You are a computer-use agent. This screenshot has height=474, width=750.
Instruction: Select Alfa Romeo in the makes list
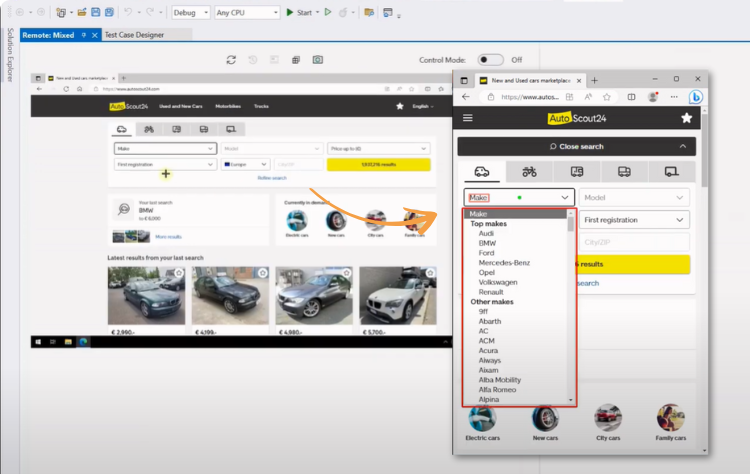(x=497, y=389)
